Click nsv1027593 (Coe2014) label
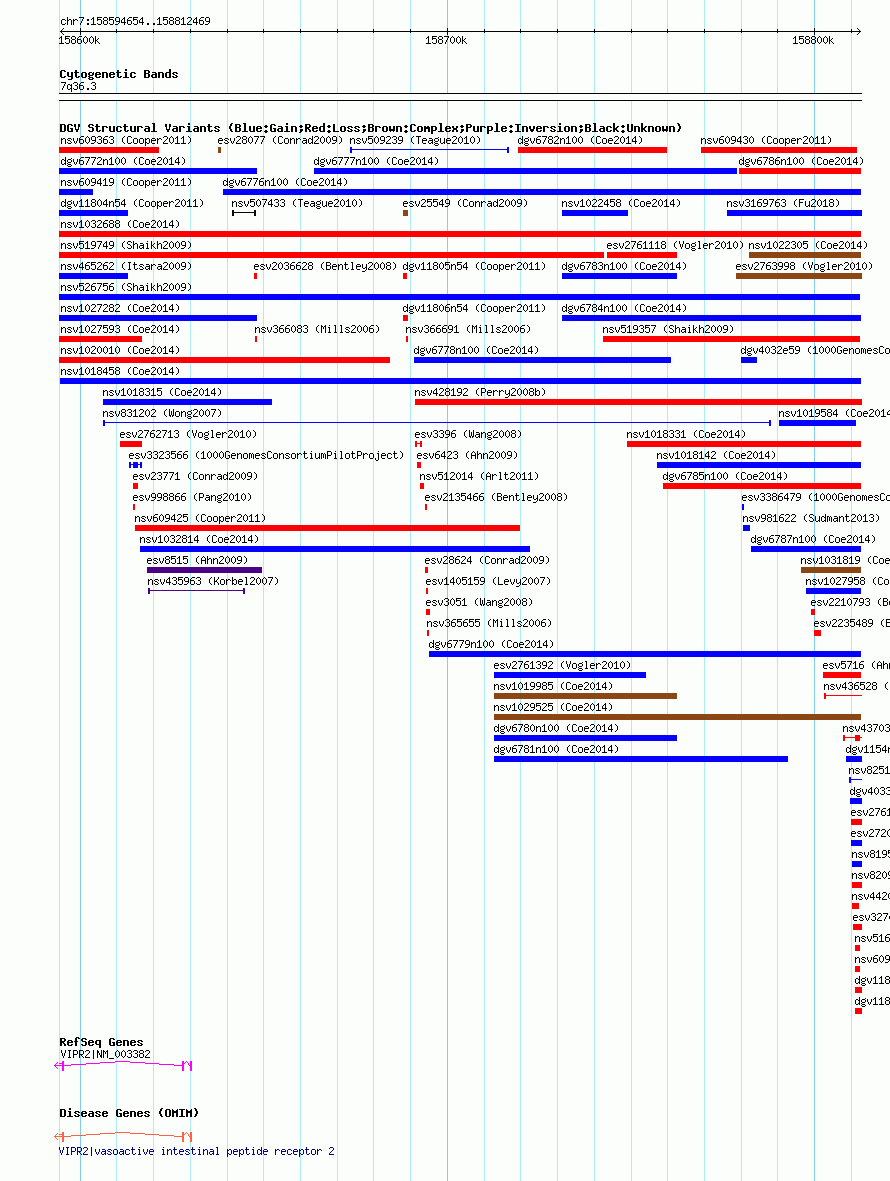The width and height of the screenshot is (890, 1181). click(x=120, y=330)
